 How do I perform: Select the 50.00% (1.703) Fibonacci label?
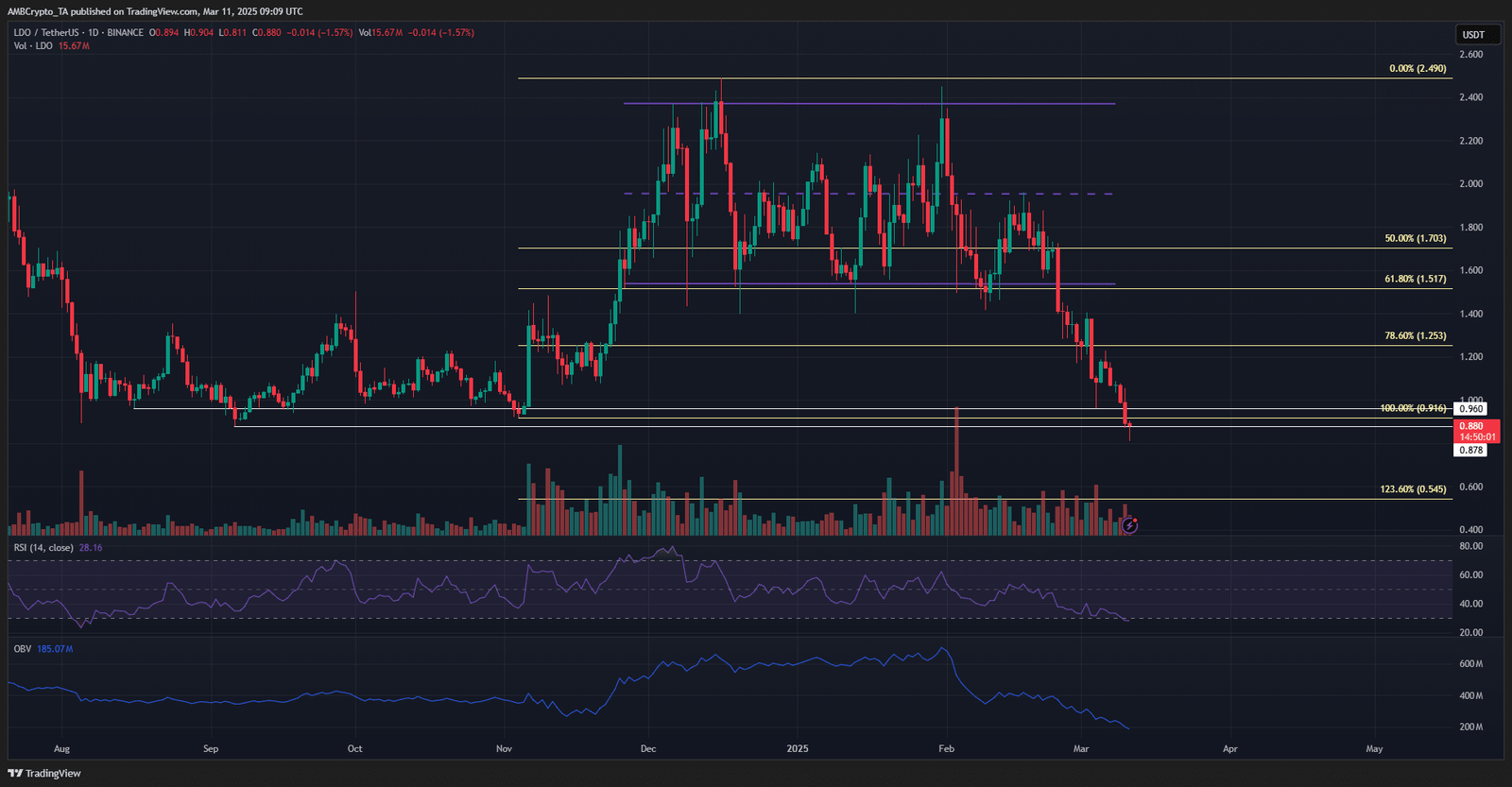[1415, 239]
